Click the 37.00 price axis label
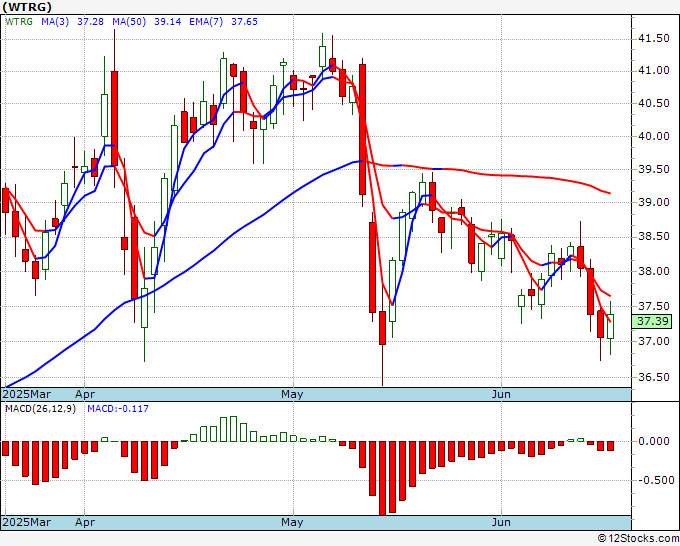Viewport: 680px width, 546px height. (654, 341)
